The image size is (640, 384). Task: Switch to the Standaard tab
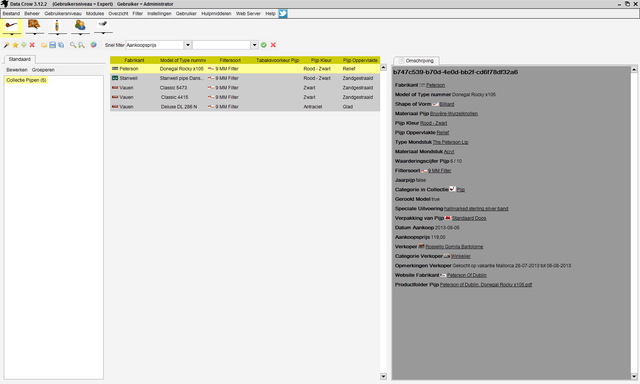(x=20, y=59)
